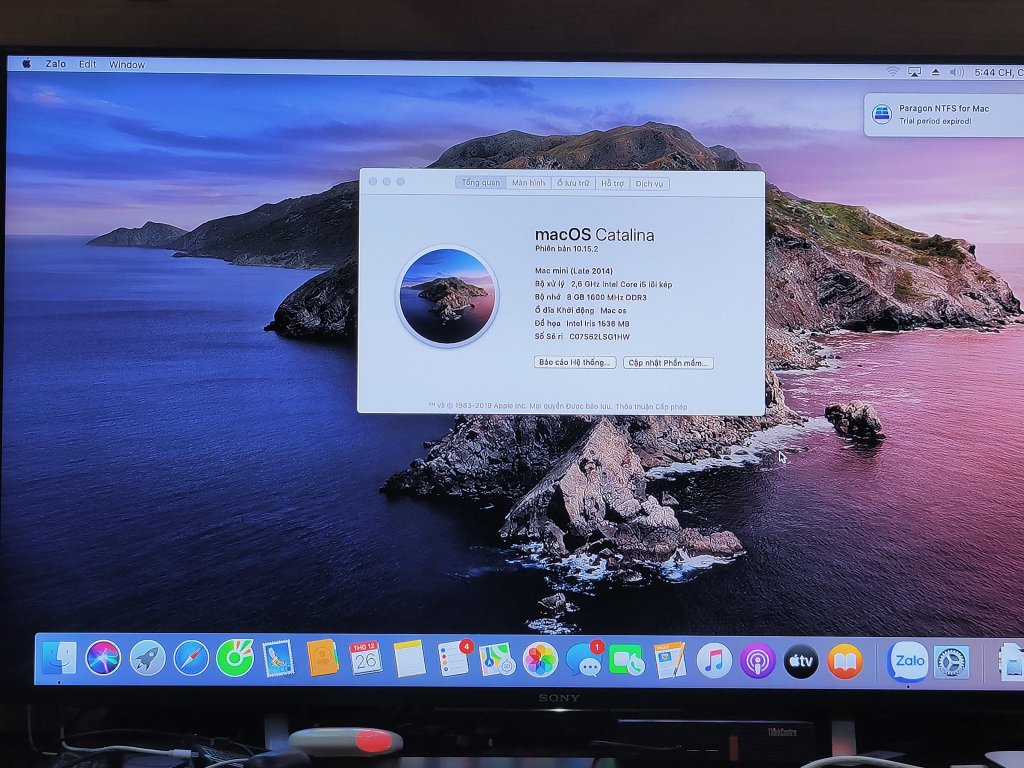
Task: Open the Window menu
Action: point(127,65)
